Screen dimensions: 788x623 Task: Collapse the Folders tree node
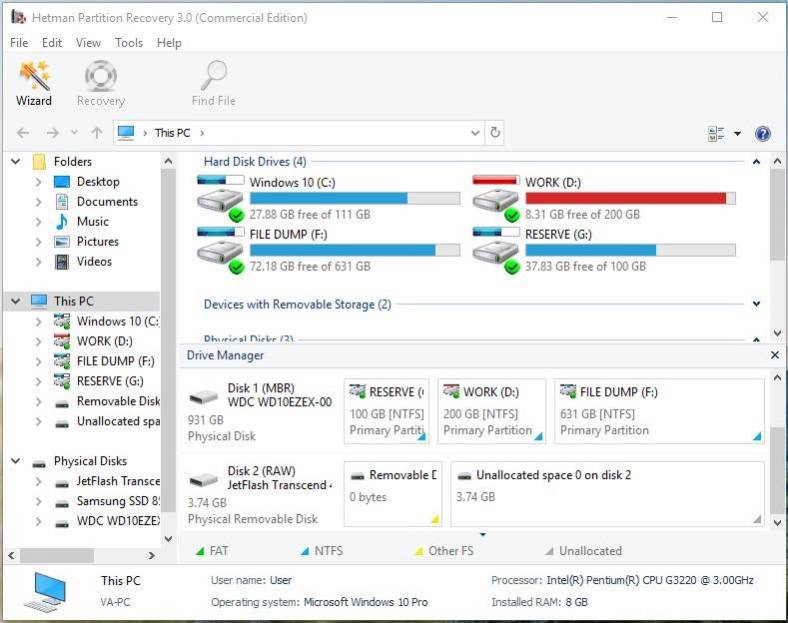pos(16,161)
